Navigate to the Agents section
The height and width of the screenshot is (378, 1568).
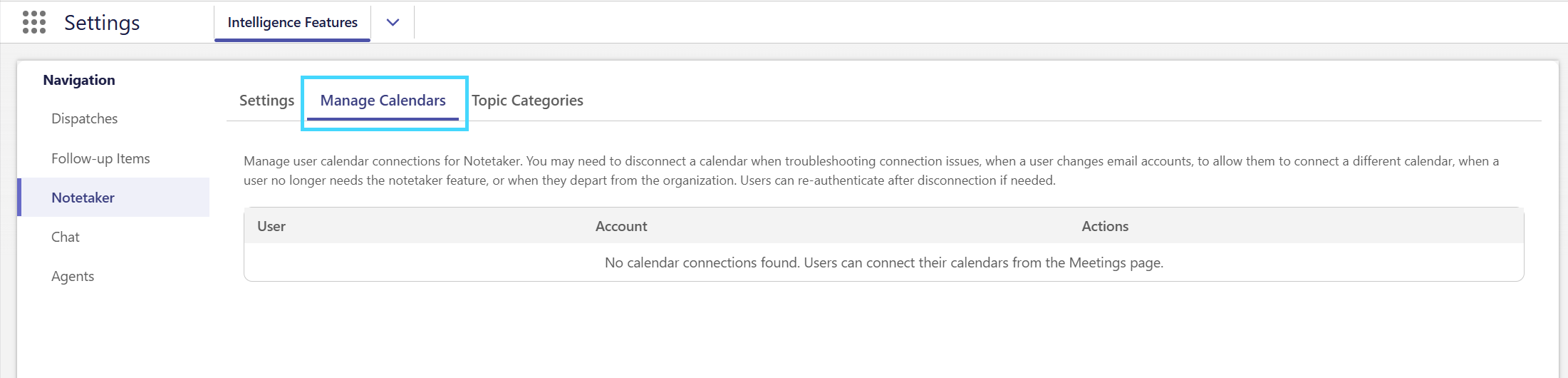(x=73, y=276)
